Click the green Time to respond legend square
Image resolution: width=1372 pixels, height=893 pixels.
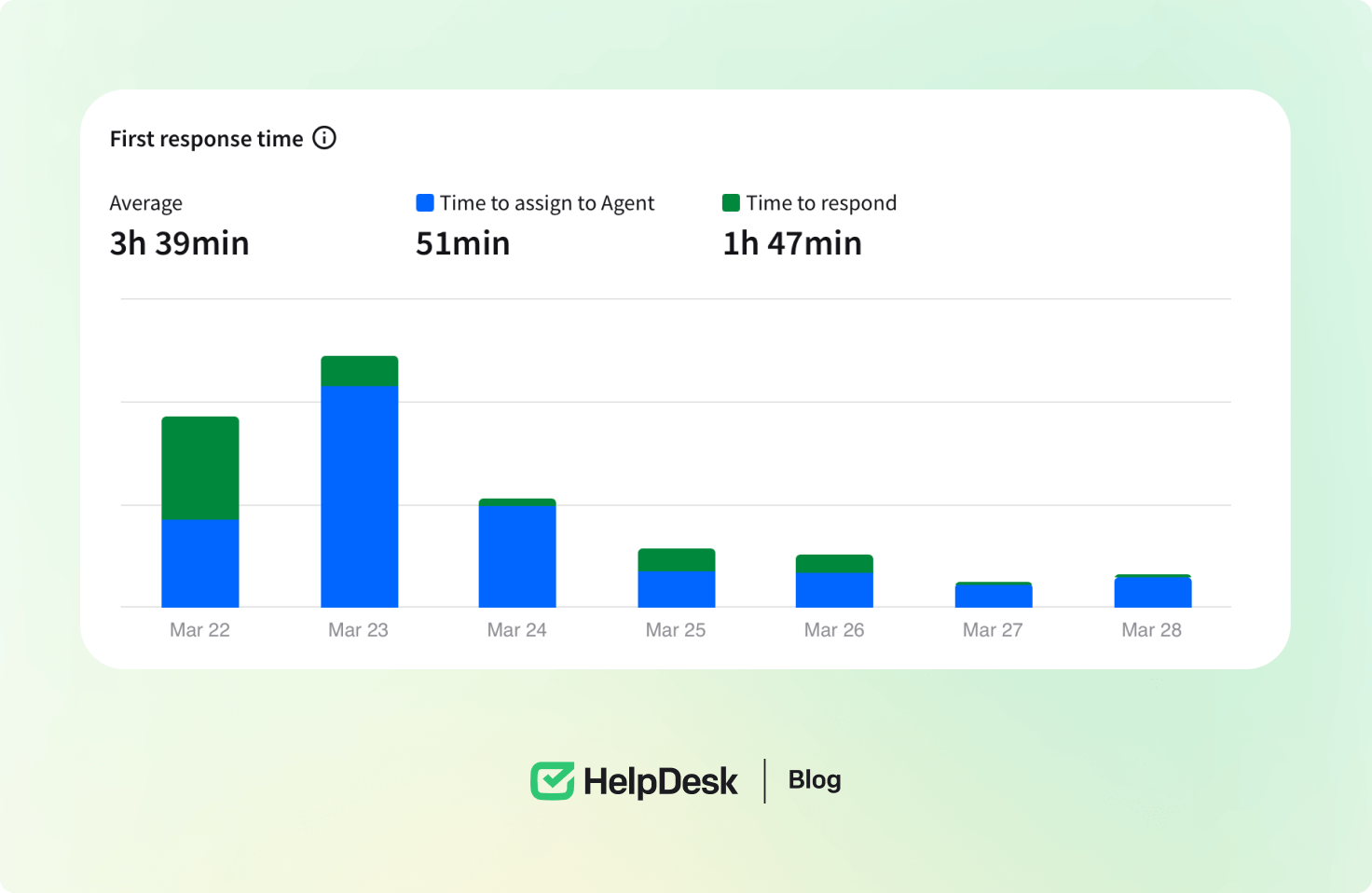click(x=732, y=203)
